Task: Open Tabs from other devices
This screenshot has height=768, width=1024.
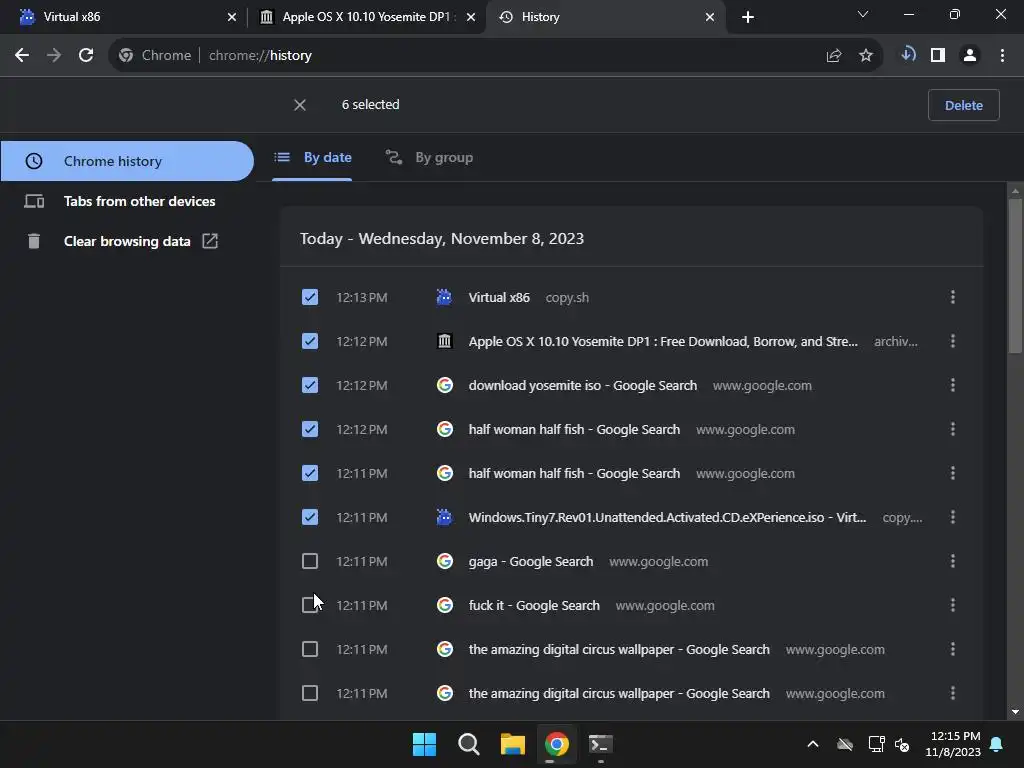Action: click(x=127, y=201)
